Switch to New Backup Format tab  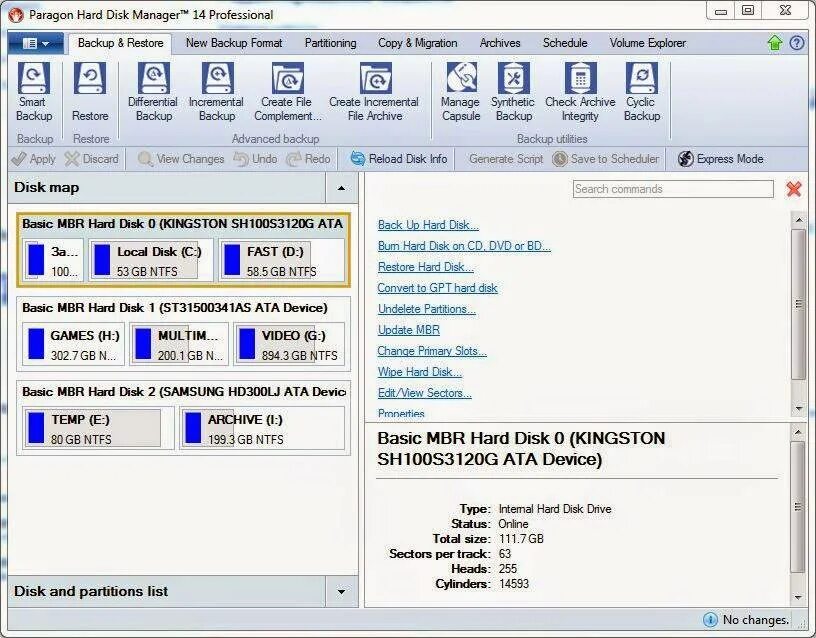click(x=234, y=43)
